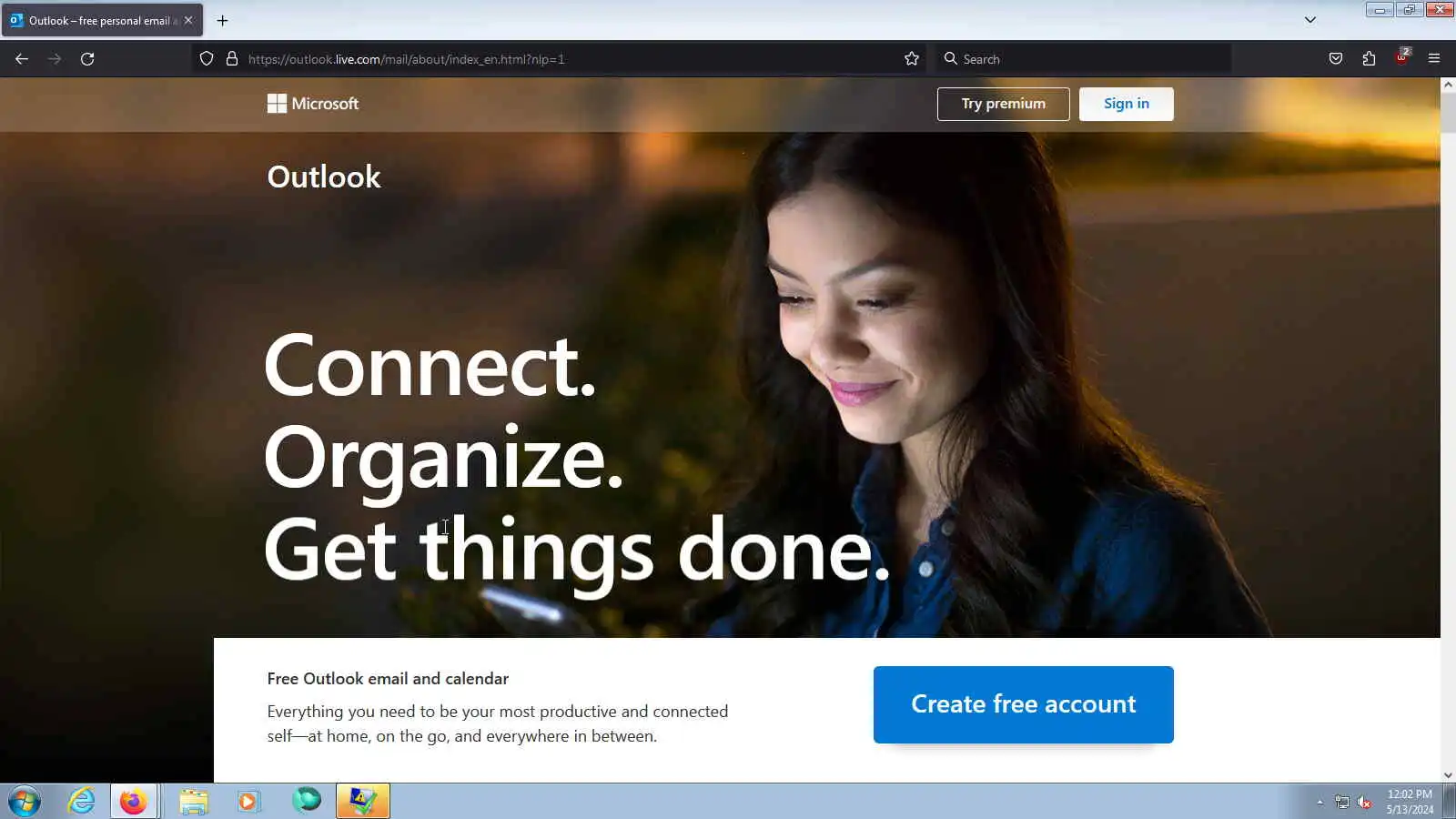The image size is (1456, 819).
Task: Click the search magnifier icon
Action: click(x=951, y=59)
